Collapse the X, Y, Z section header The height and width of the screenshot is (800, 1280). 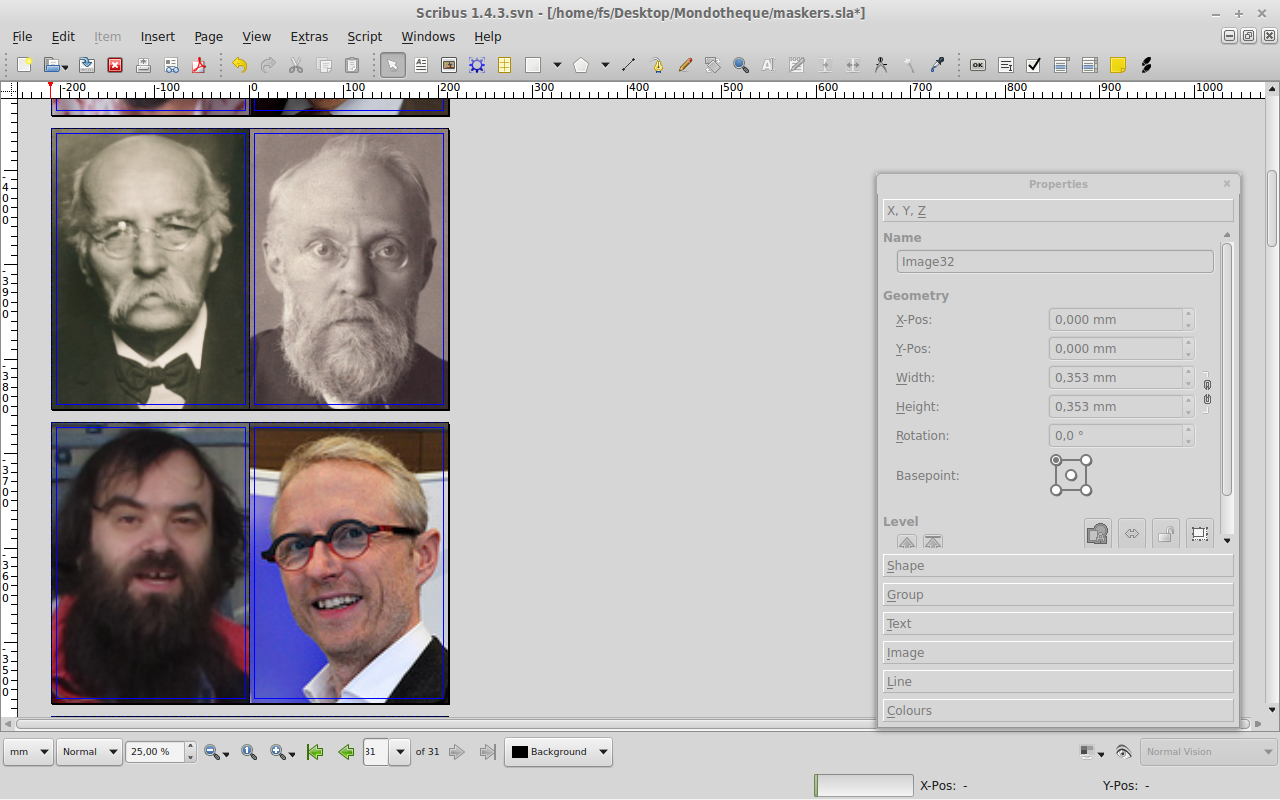coord(1058,211)
